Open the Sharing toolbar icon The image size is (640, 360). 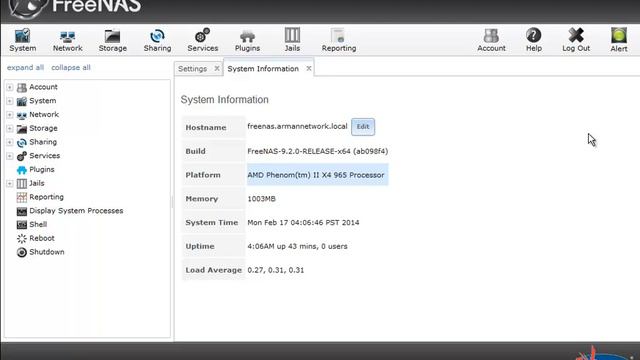(157, 40)
